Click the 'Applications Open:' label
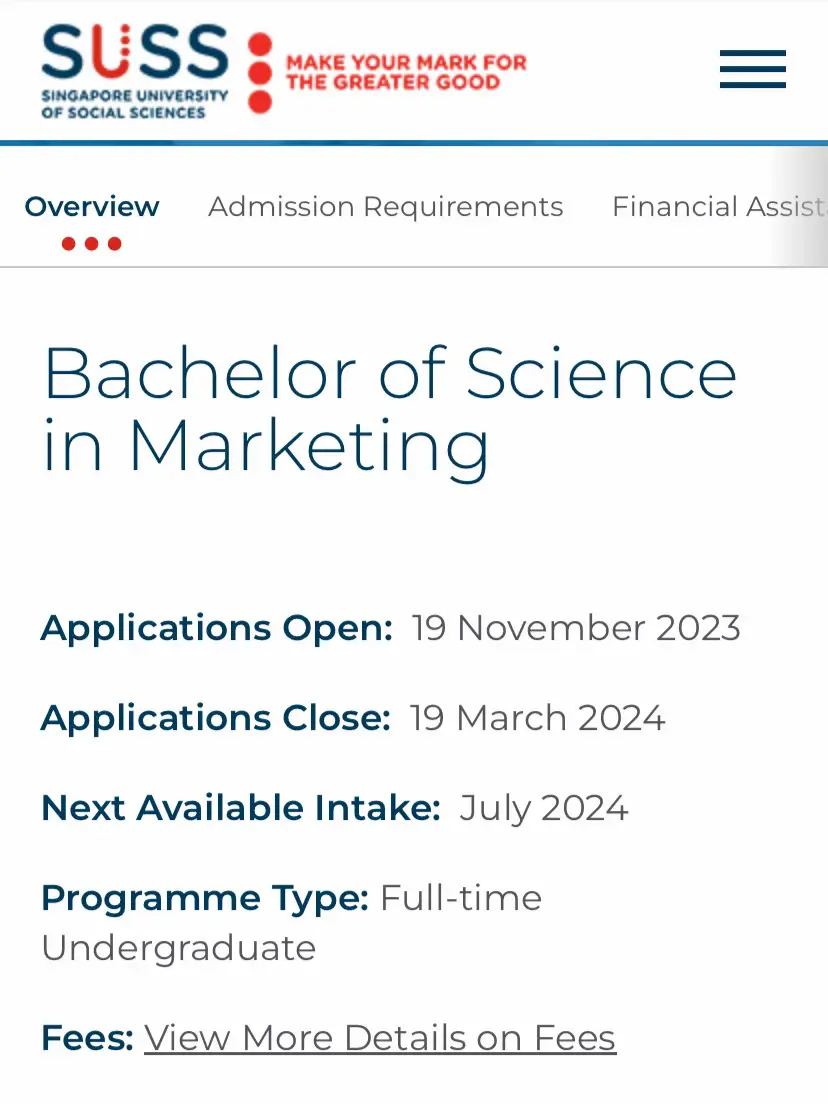Viewport: 828px width, 1104px height. (x=216, y=628)
